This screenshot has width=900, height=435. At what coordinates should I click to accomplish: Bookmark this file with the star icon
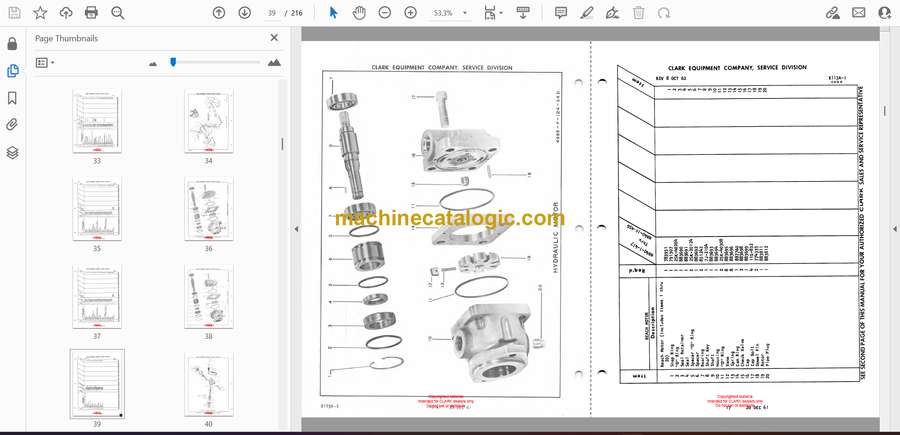click(x=40, y=13)
